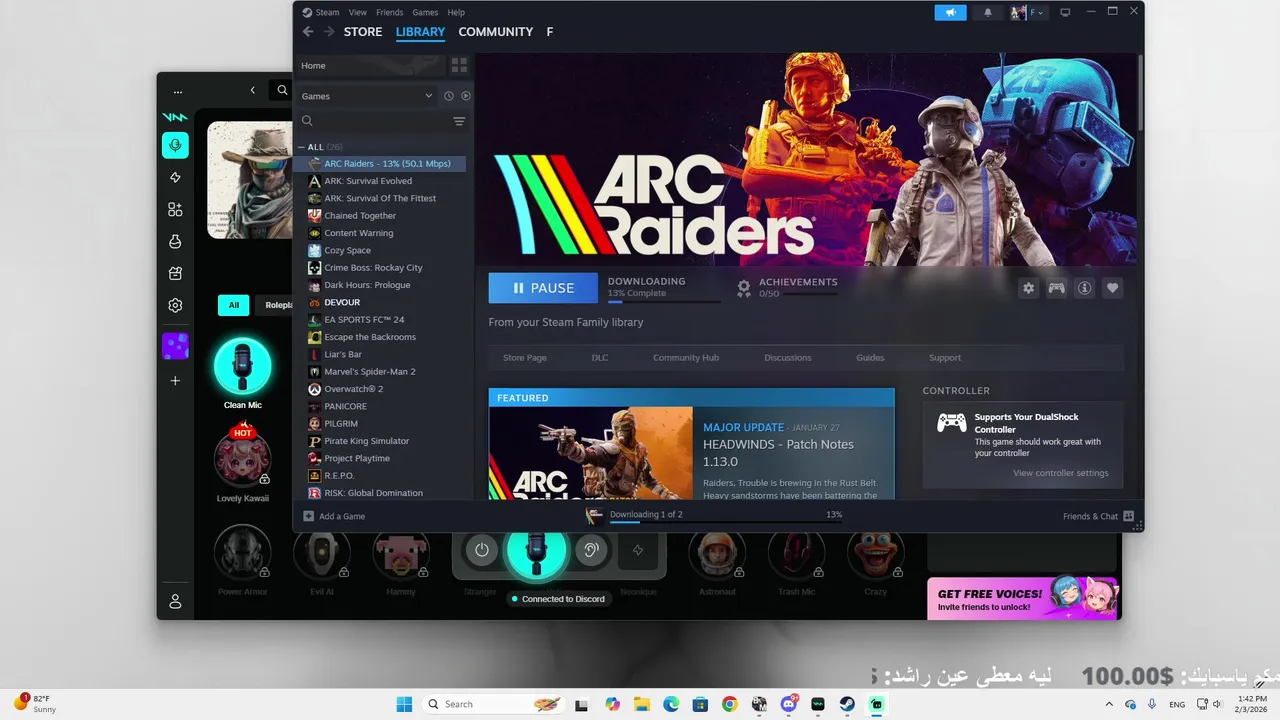This screenshot has width=1280, height=720.
Task: Open File Explorer from taskbar
Action: click(x=641, y=704)
